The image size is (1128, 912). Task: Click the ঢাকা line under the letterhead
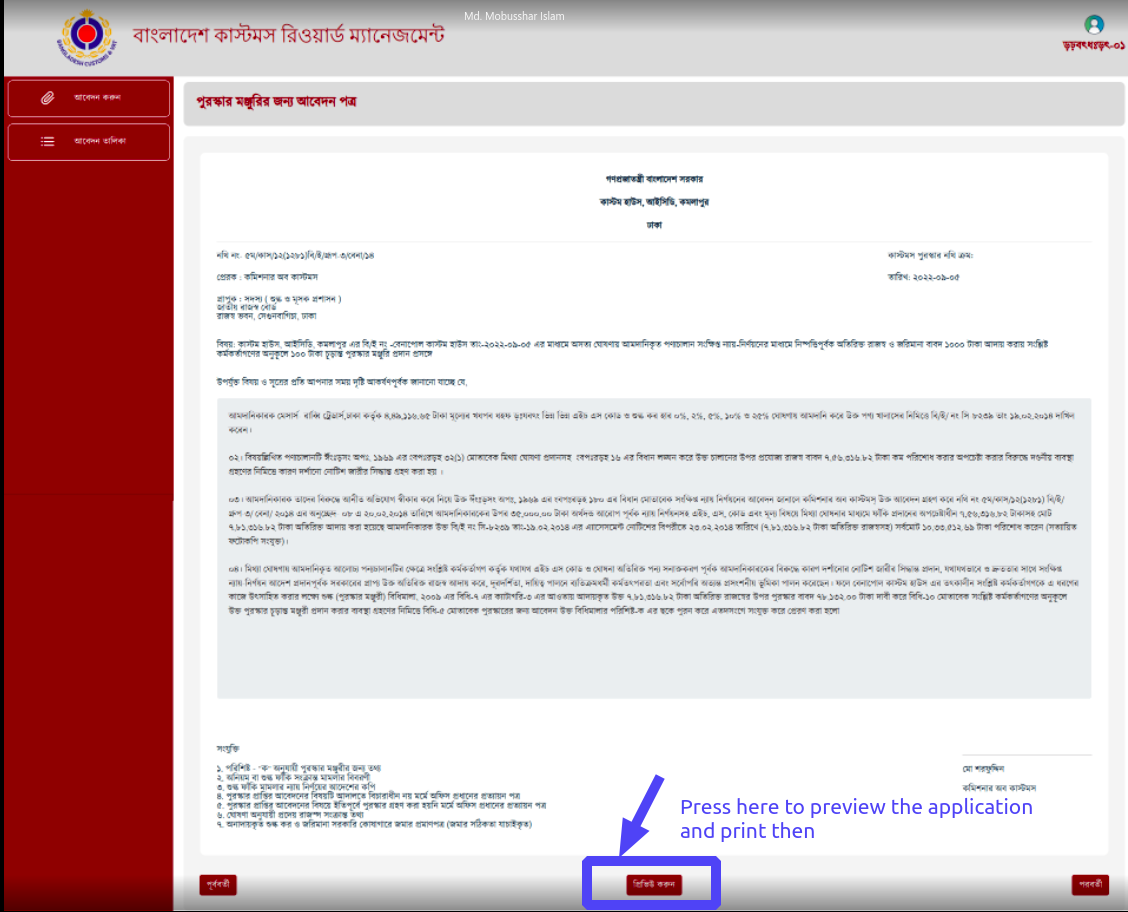[654, 225]
